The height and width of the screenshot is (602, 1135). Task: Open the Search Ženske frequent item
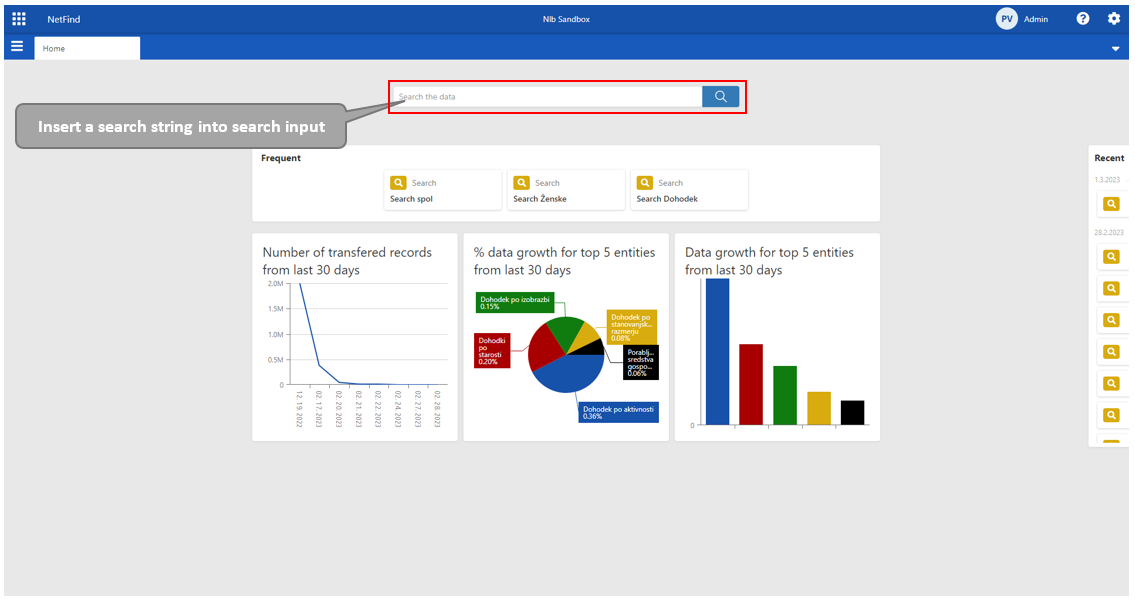tap(566, 190)
